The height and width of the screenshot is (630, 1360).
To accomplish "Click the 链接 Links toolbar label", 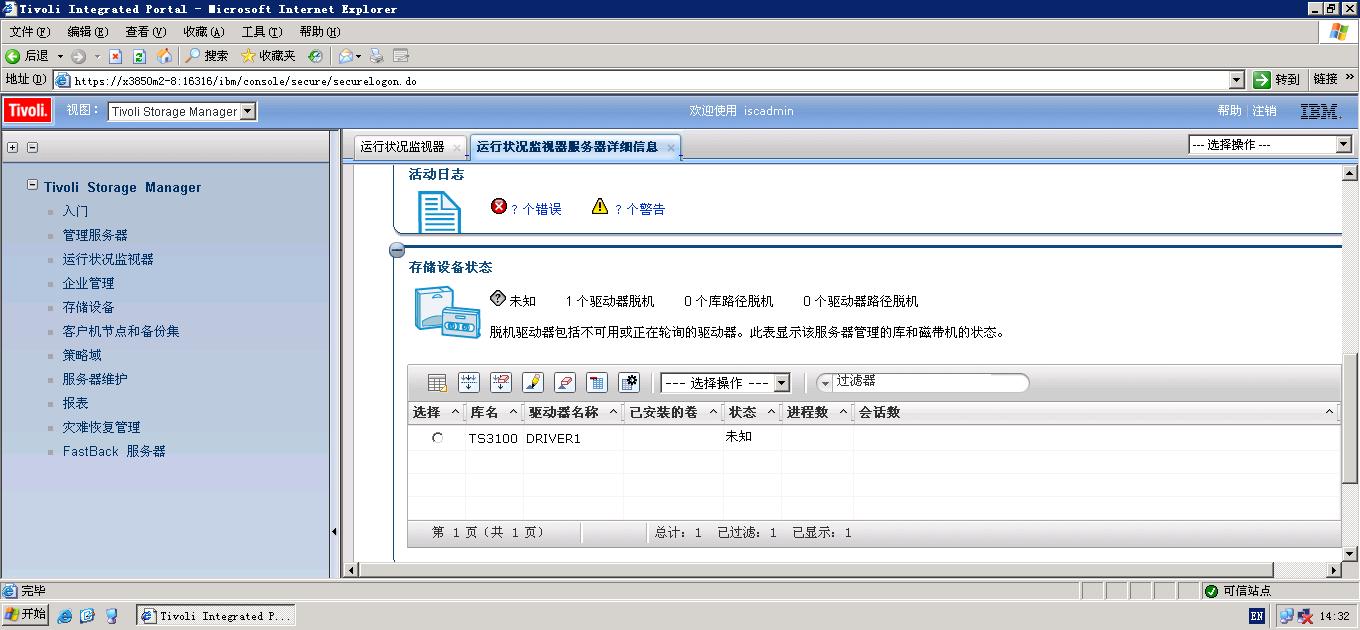I will tap(1326, 79).
